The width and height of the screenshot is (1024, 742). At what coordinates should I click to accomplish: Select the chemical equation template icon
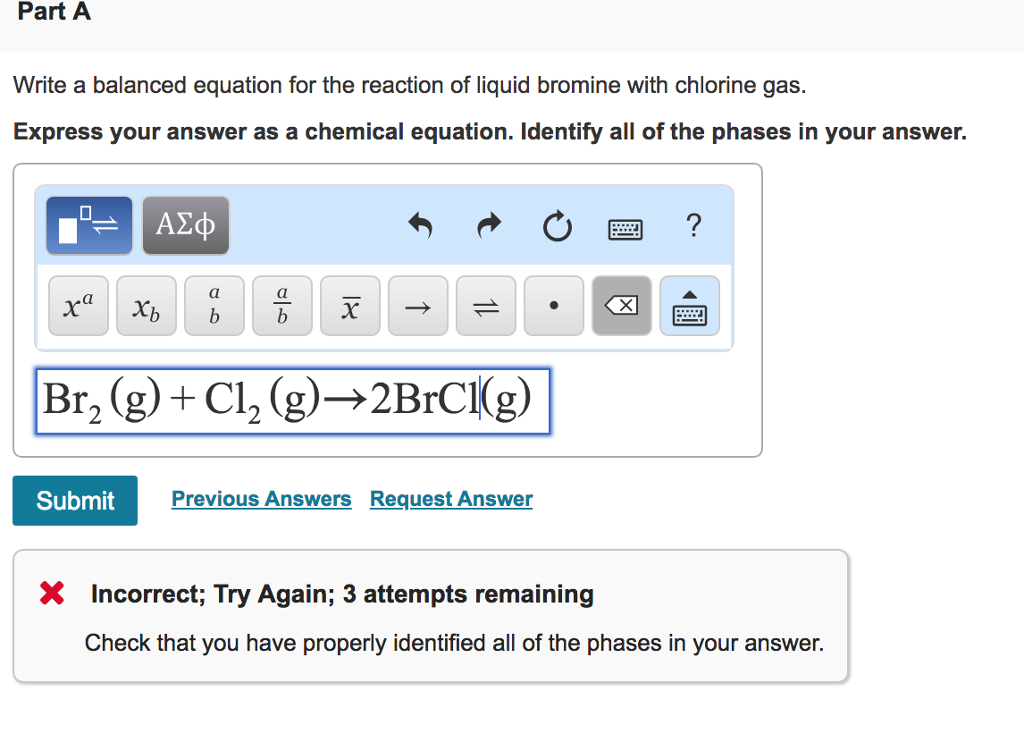(x=88, y=225)
